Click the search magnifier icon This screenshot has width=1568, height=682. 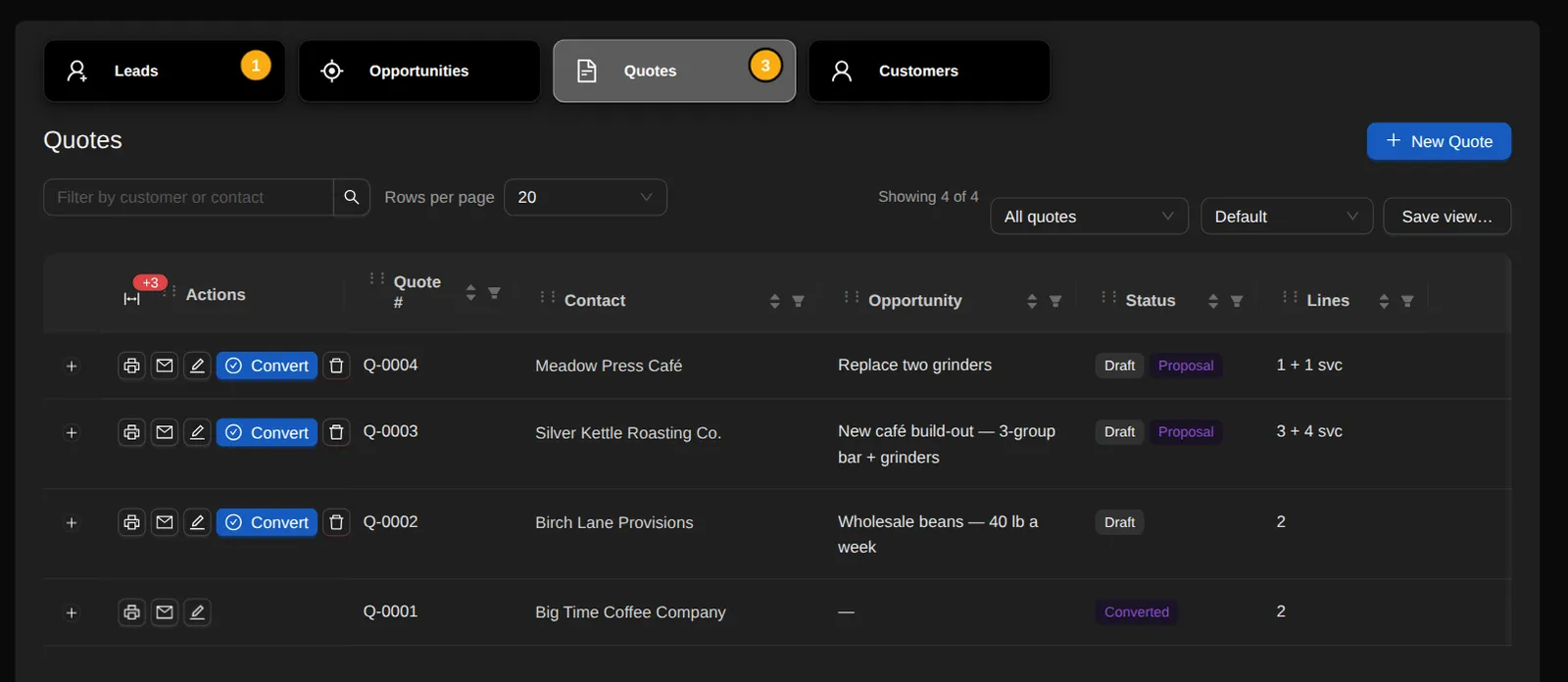[352, 197]
